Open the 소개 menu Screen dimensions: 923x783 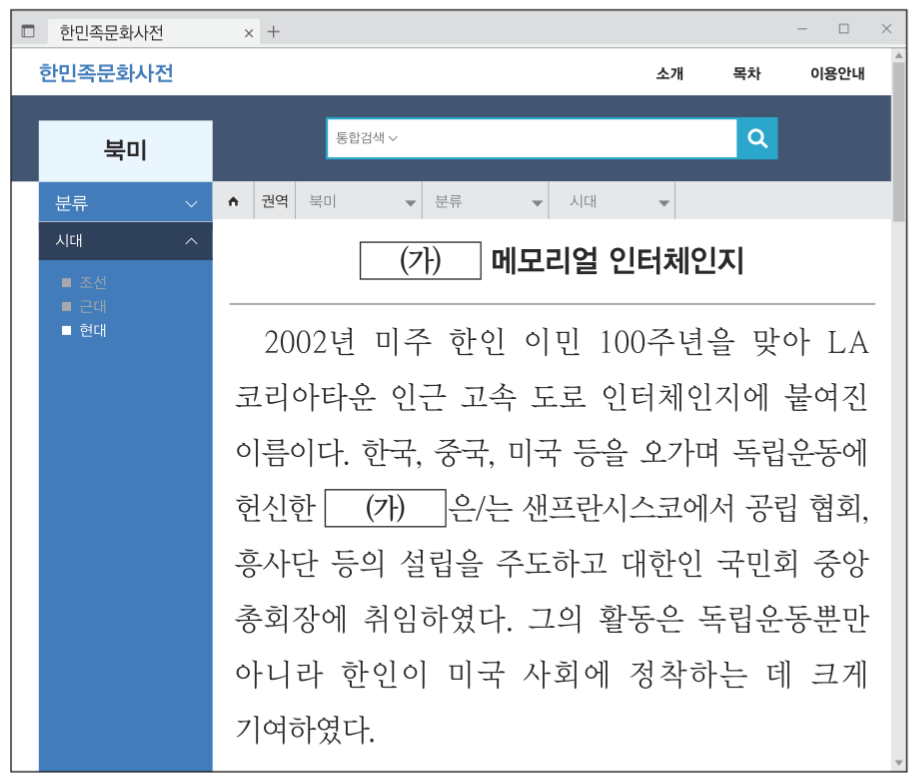point(670,74)
